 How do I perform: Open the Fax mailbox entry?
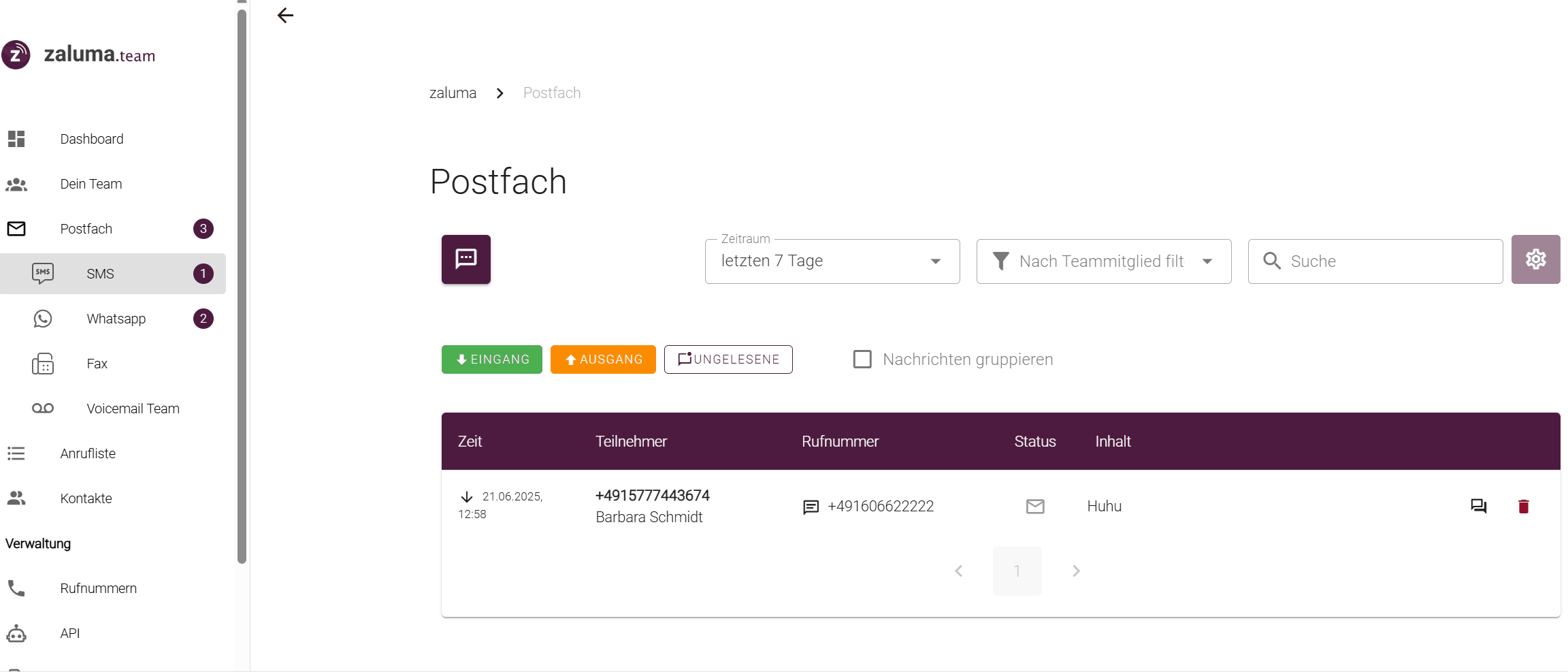coord(113,364)
